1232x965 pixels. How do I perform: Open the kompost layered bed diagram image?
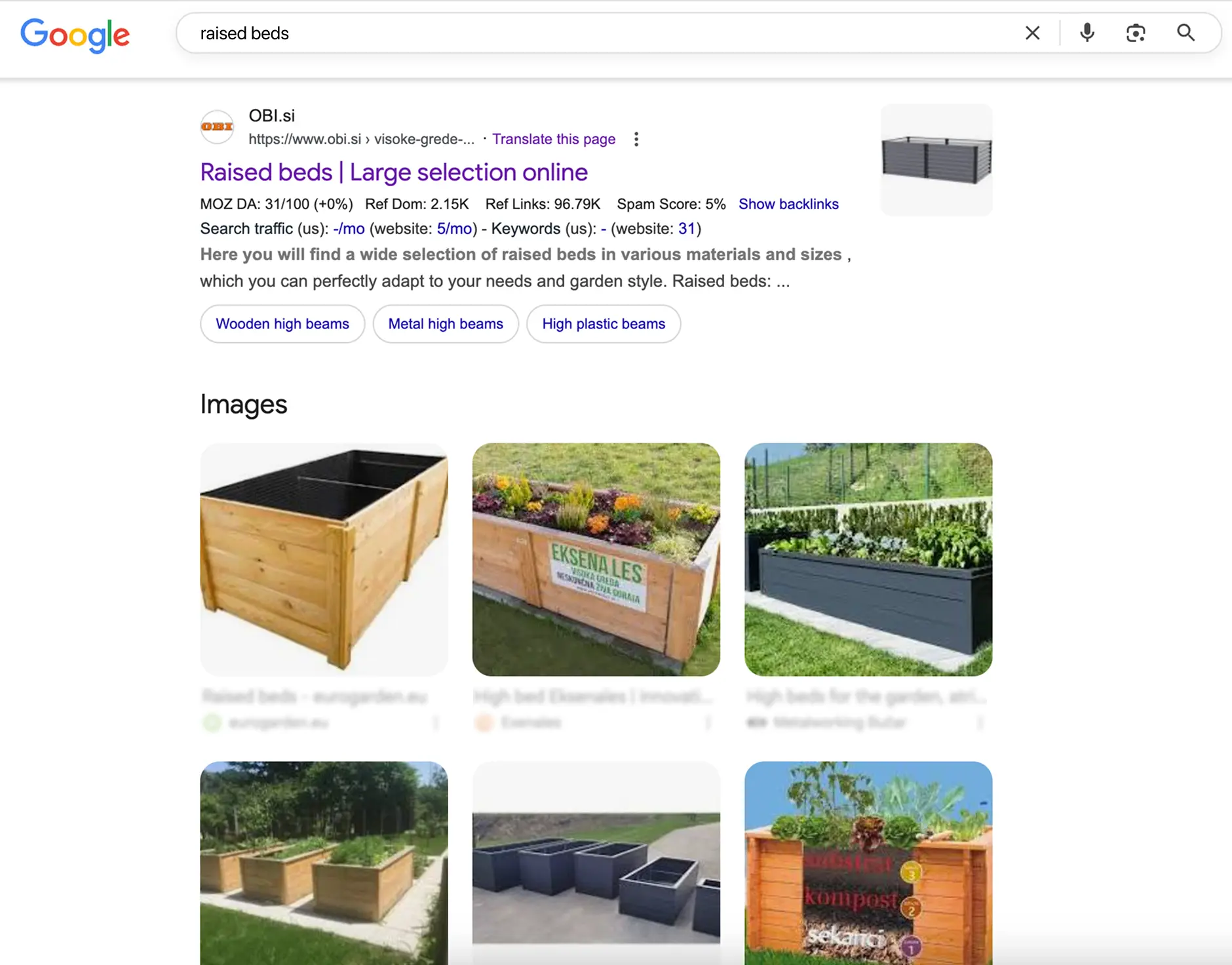868,863
